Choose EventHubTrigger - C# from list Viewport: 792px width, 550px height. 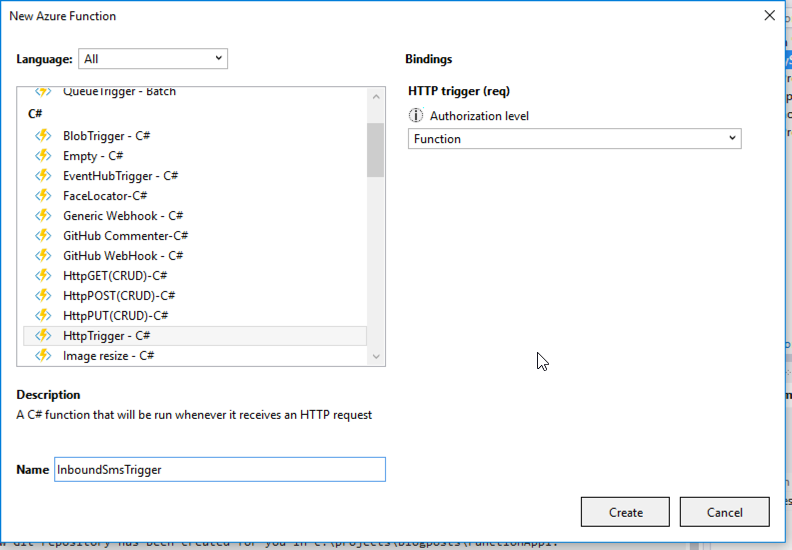pyautogui.click(x=195, y=176)
